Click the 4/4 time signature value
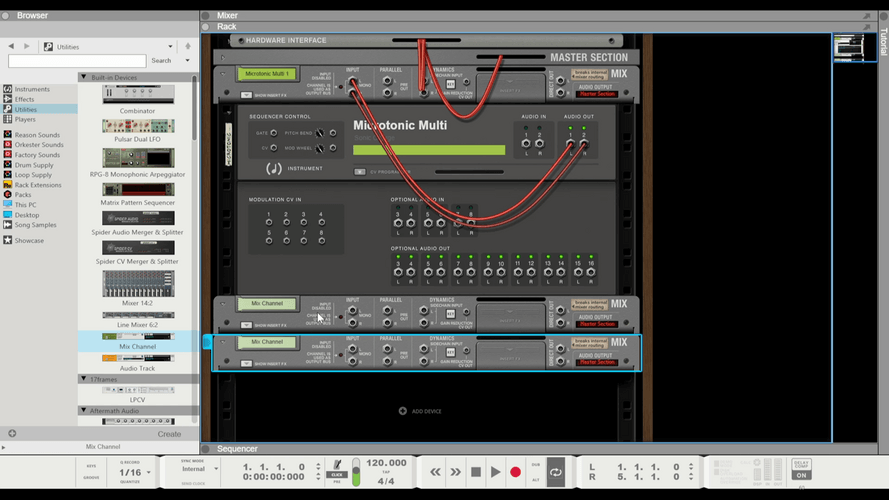The width and height of the screenshot is (889, 500). pyautogui.click(x=386, y=481)
